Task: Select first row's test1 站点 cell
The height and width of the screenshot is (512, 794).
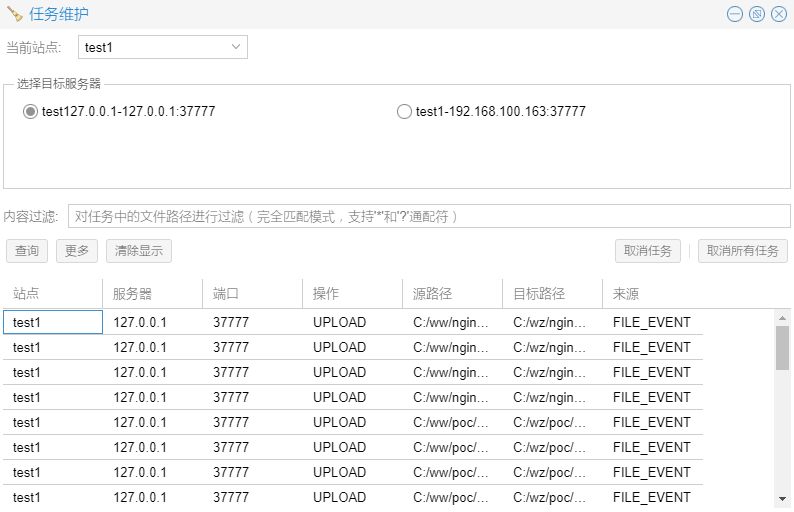Action: pos(52,322)
